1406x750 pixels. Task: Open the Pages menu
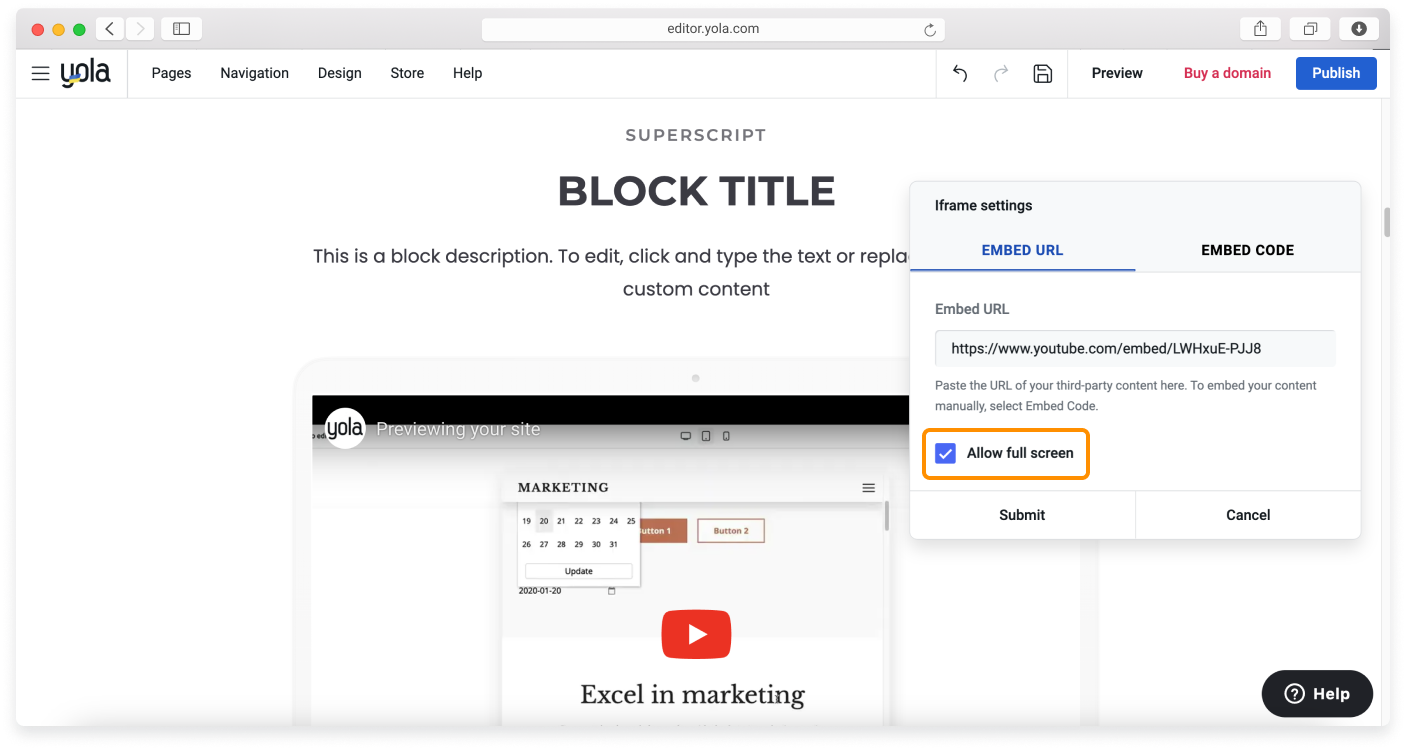click(171, 73)
